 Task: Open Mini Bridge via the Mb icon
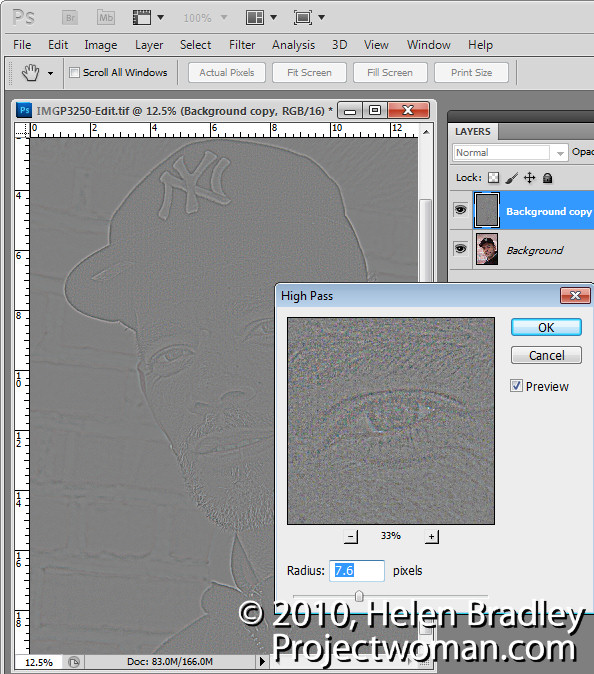[106, 18]
